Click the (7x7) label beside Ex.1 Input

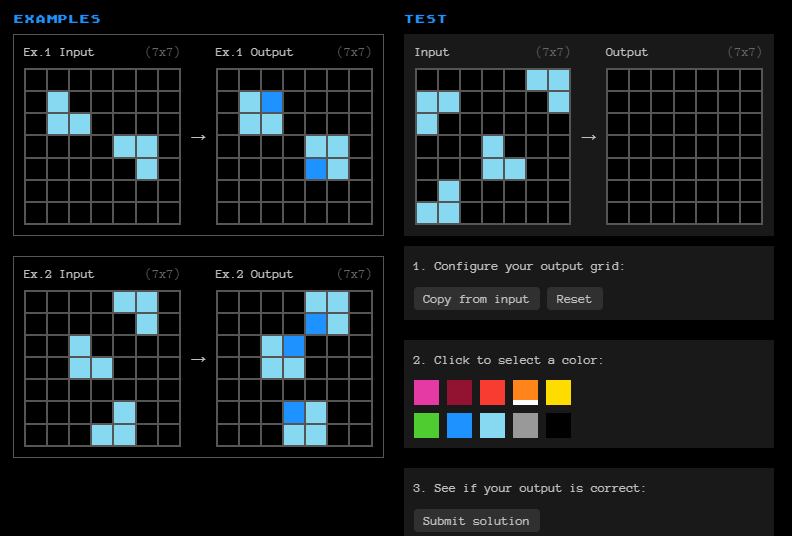coord(163,52)
